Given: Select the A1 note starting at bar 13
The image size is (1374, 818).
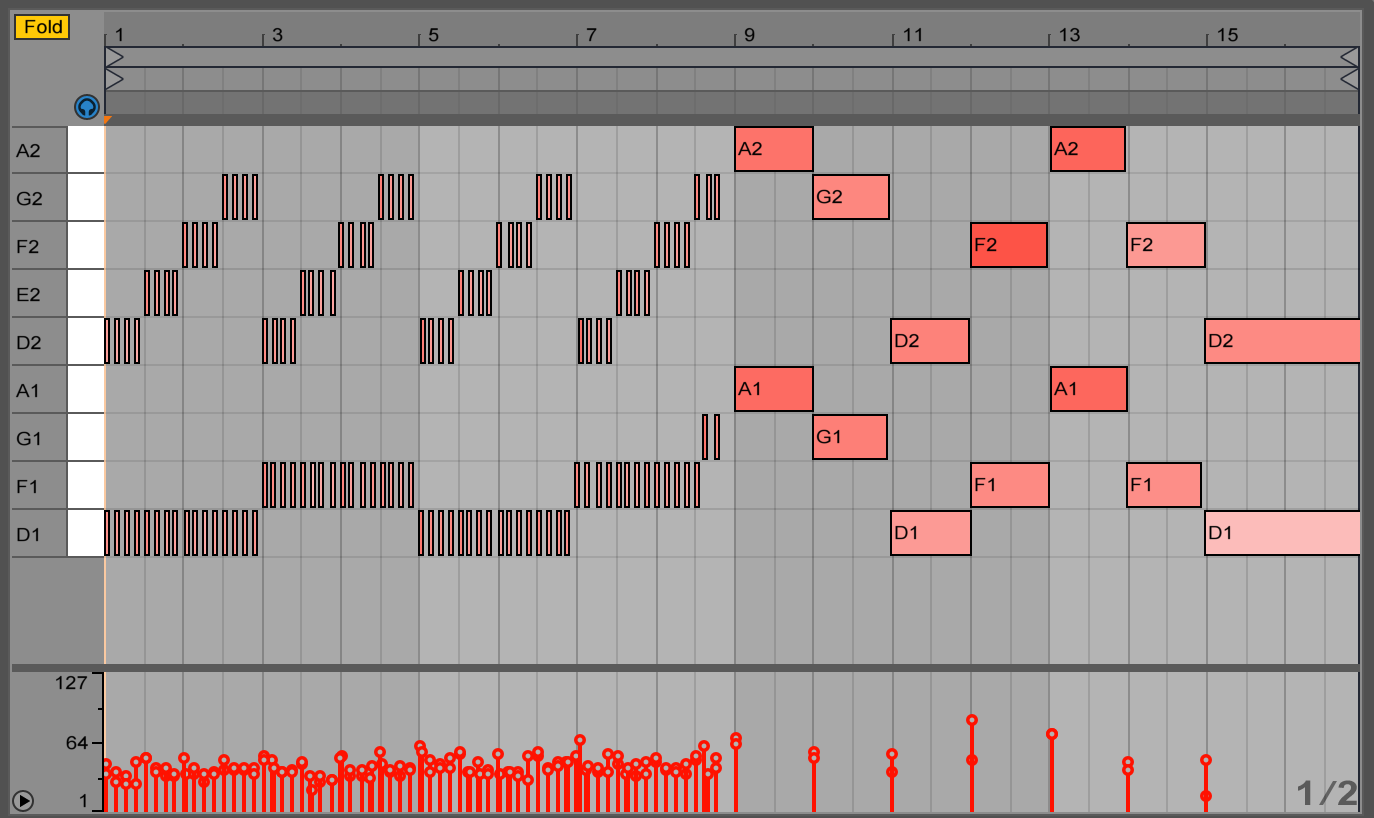Looking at the screenshot, I should [x=1089, y=389].
